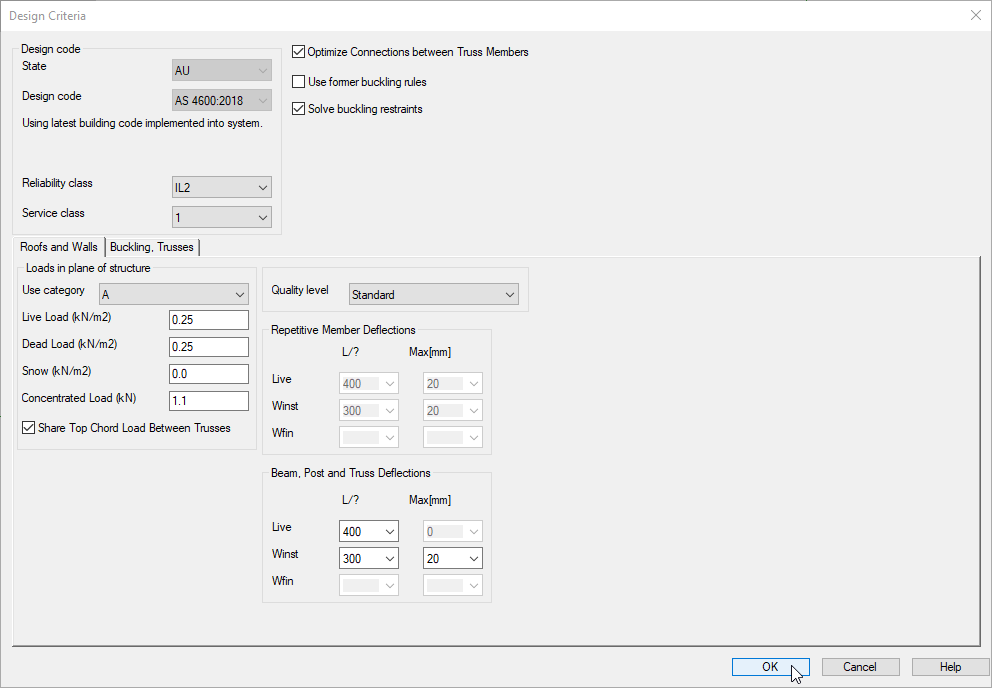Click the Concentrated Load input field
Viewport: 992px width, 688px height.
click(208, 401)
